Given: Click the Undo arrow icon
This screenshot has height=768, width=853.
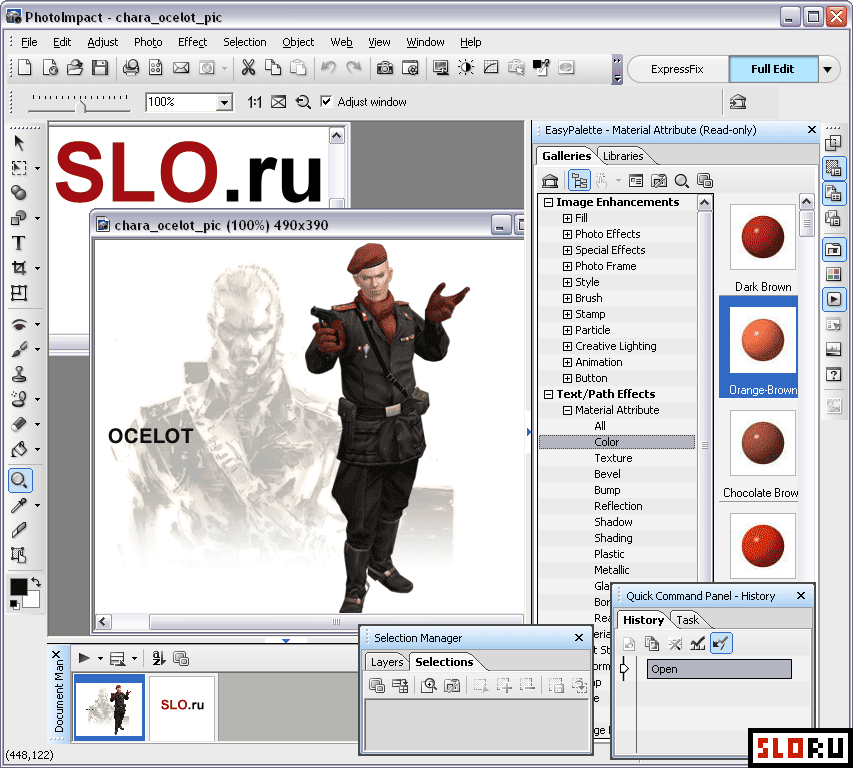Looking at the screenshot, I should [328, 68].
